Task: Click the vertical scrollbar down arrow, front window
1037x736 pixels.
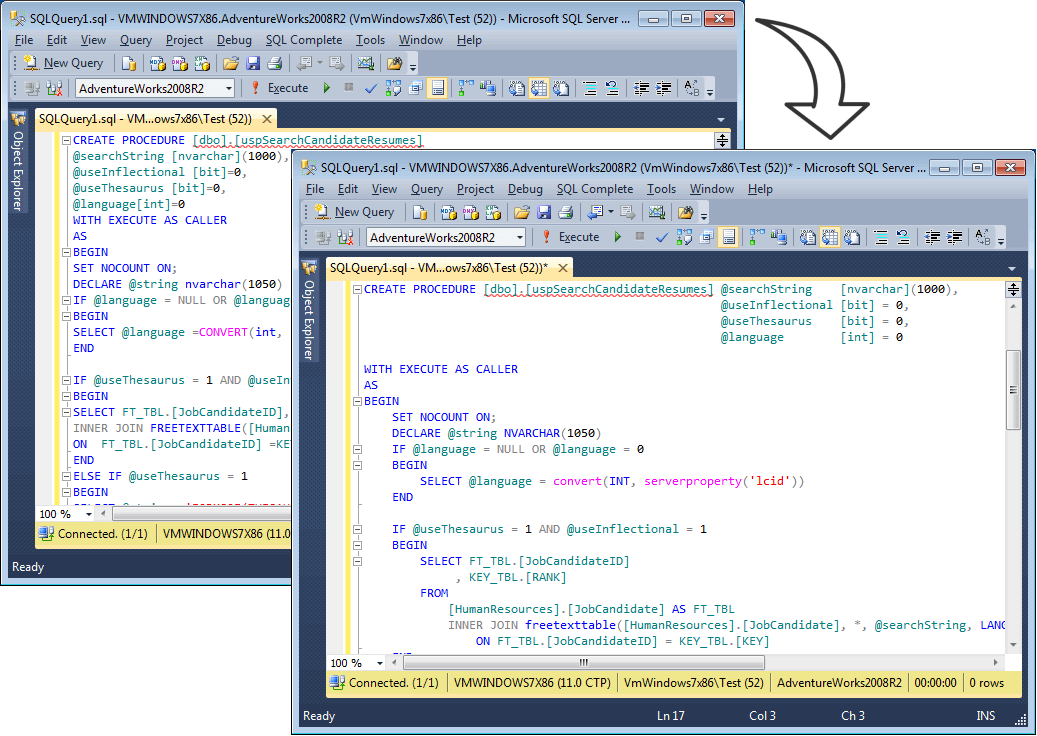Action: click(x=1013, y=645)
